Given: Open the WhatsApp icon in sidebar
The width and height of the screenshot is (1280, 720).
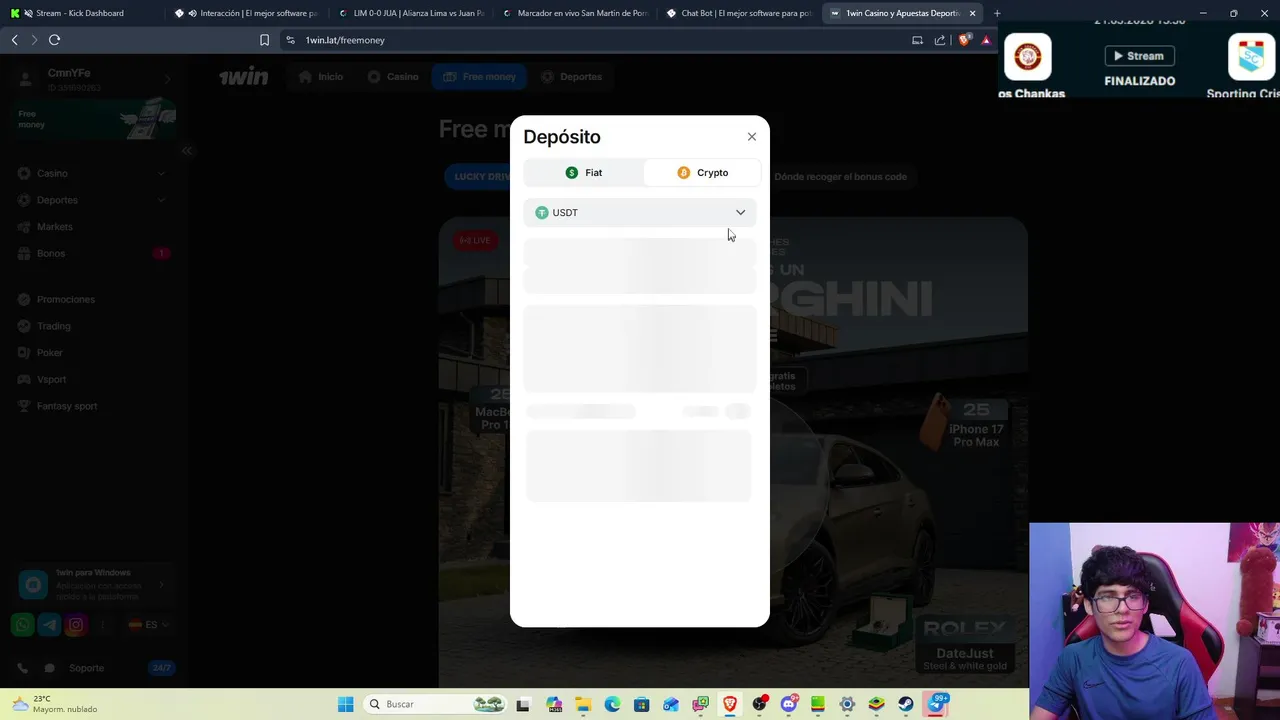Looking at the screenshot, I should point(23,625).
